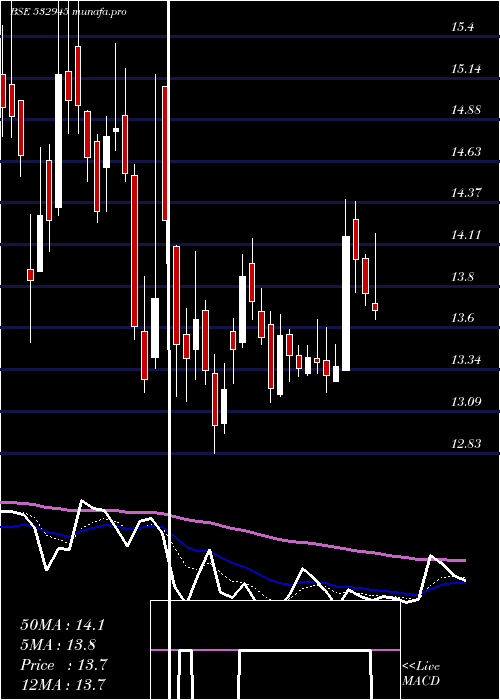
Task: Click the 14.37 price axis label
Action: 466,193
